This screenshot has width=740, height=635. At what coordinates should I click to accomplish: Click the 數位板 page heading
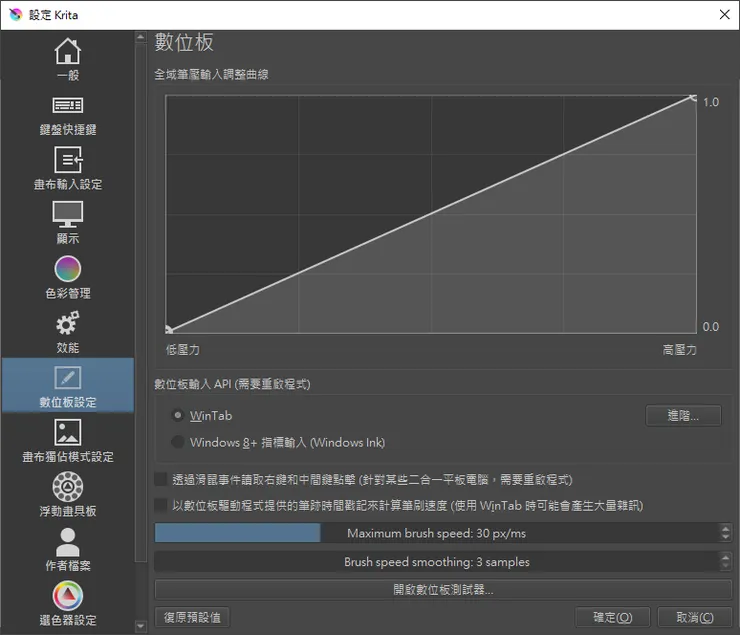point(184,42)
